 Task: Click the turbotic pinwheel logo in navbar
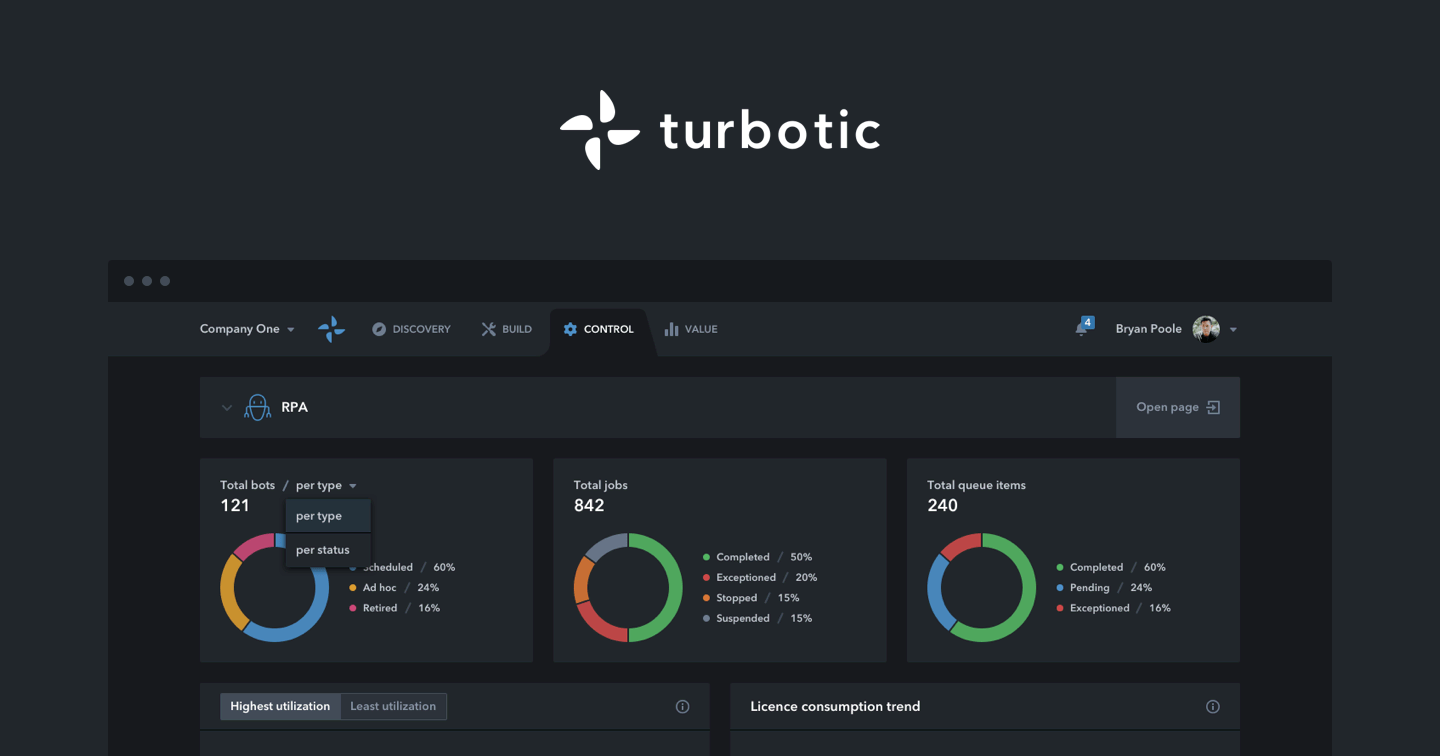tap(331, 329)
